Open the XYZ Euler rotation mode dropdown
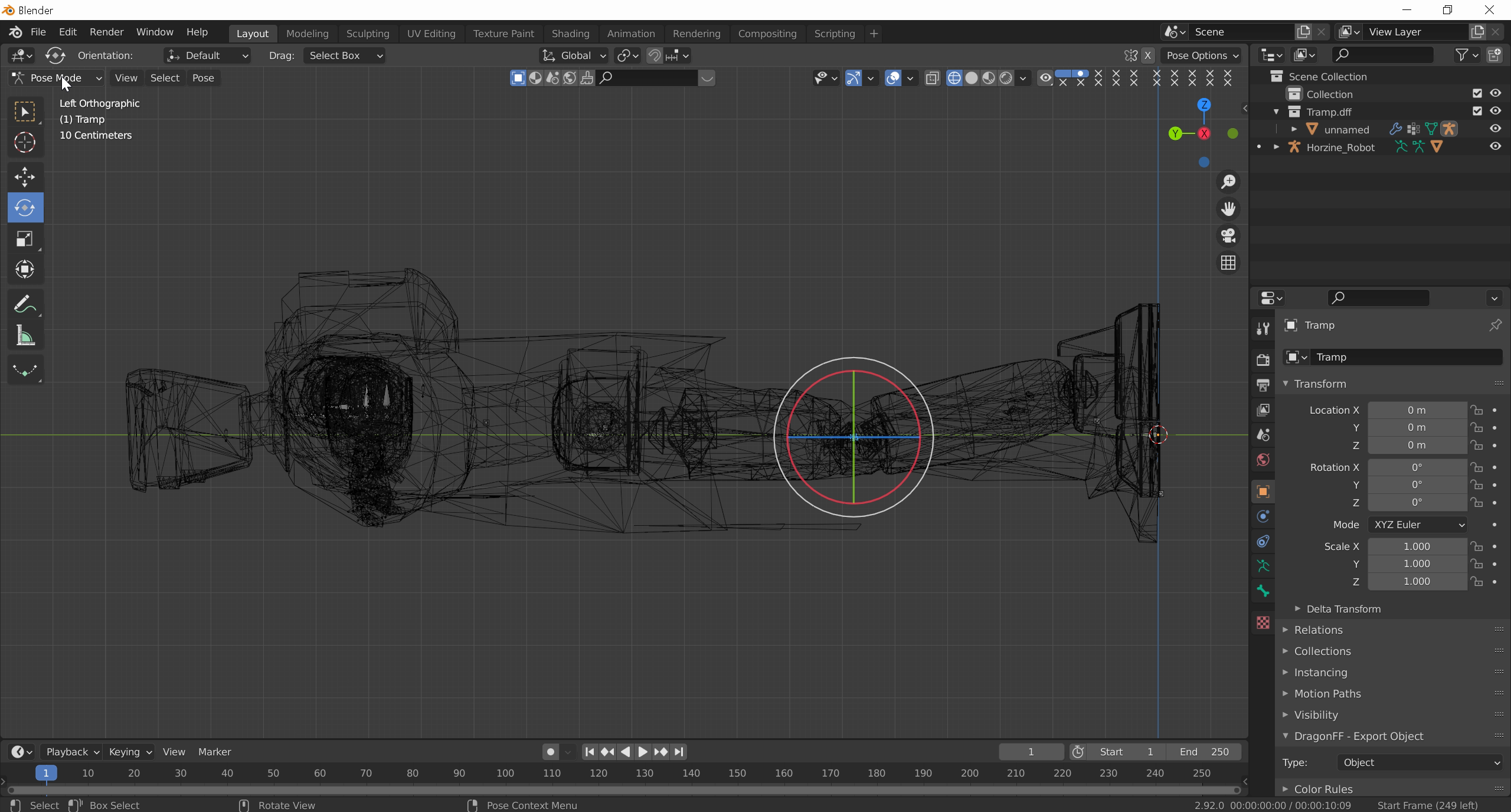The height and width of the screenshot is (812, 1511). tap(1417, 525)
